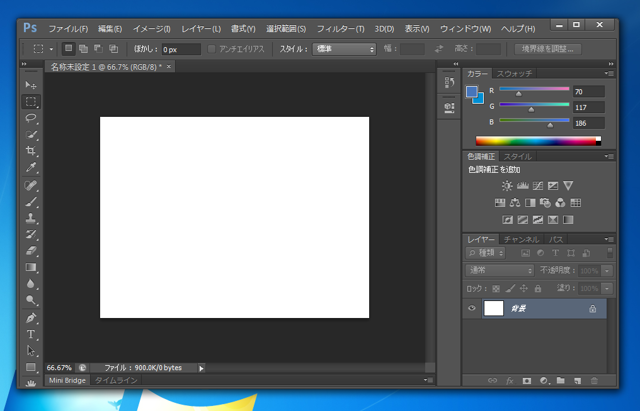Add a layer mask
The image size is (640, 411).
click(x=527, y=380)
